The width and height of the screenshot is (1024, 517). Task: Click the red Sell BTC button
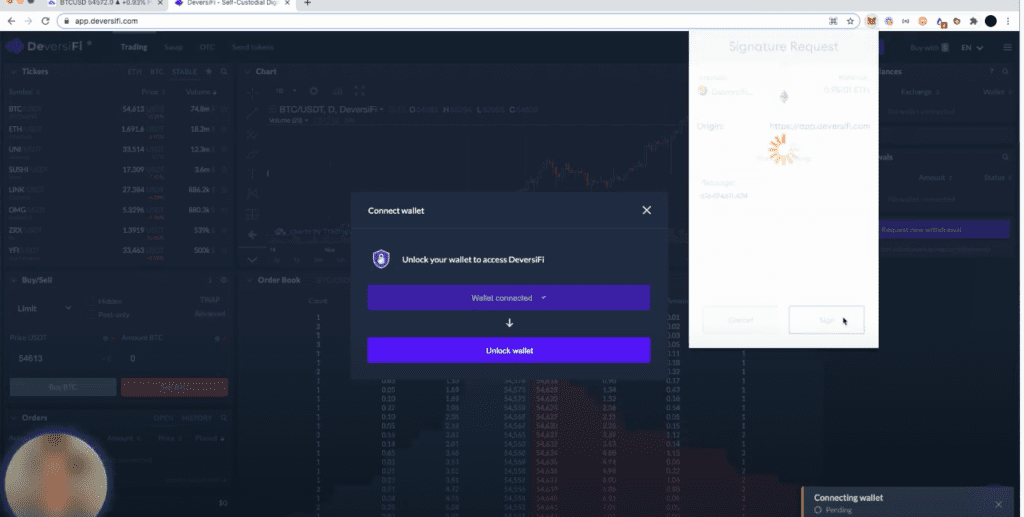pyautogui.click(x=174, y=387)
